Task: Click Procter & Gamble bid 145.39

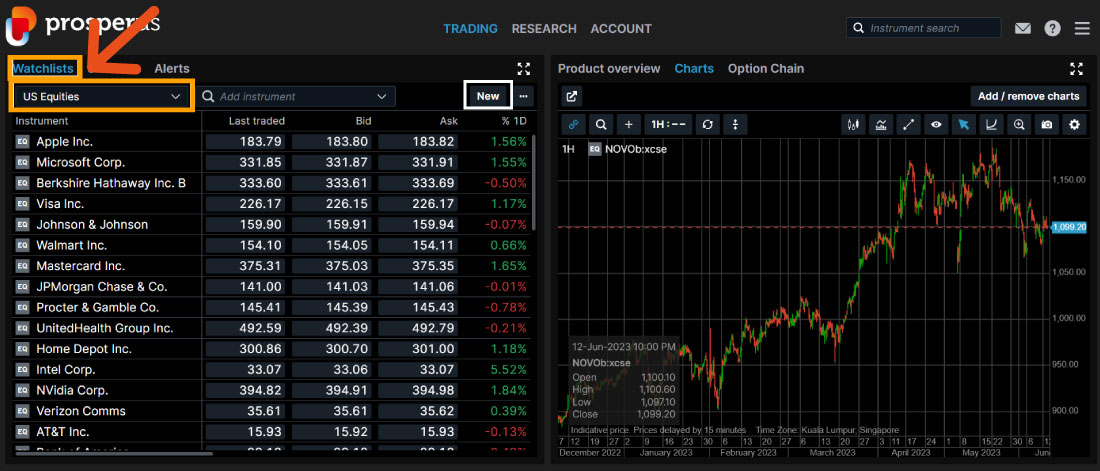Action: click(x=330, y=307)
